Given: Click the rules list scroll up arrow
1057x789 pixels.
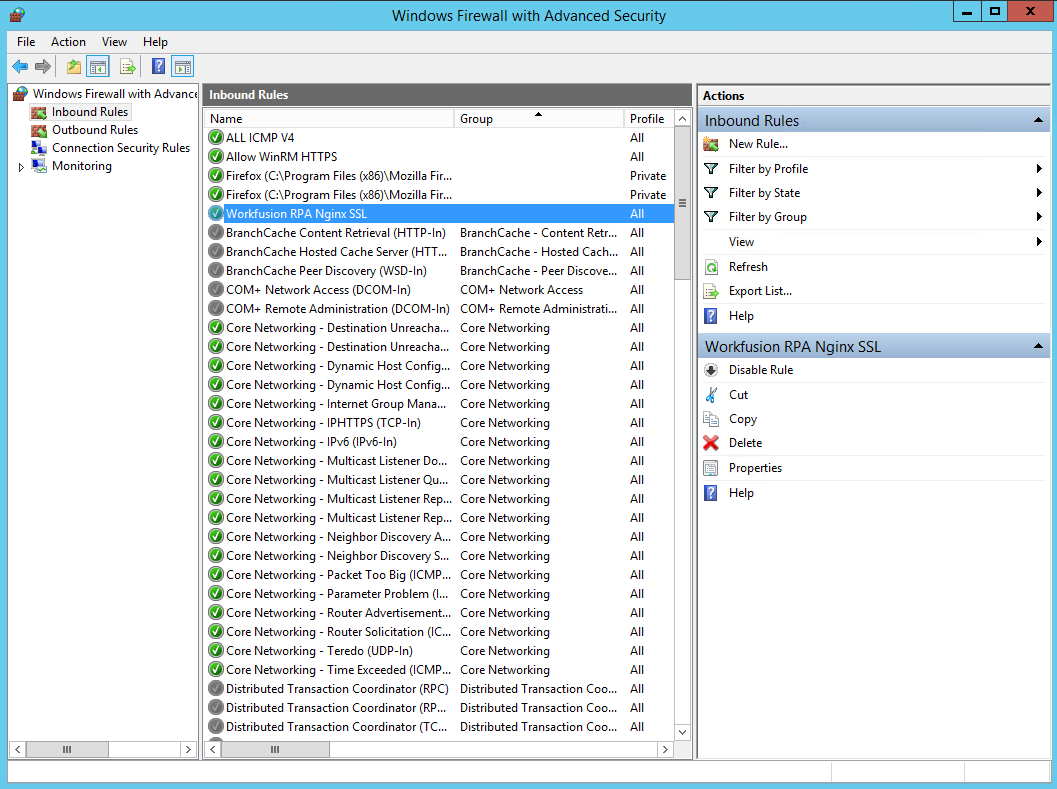Looking at the screenshot, I should 682,119.
